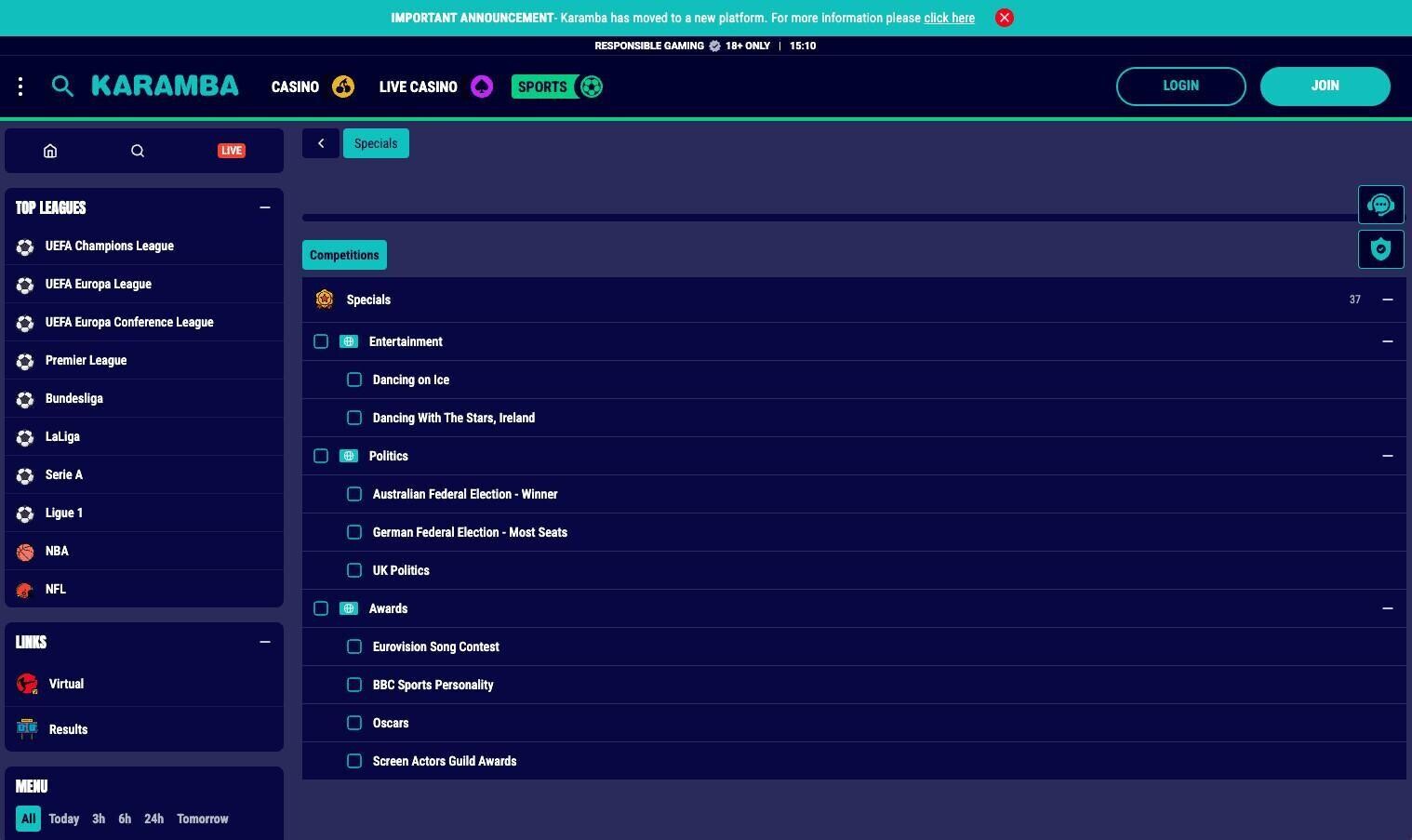Open the three-dot main menu

click(20, 87)
